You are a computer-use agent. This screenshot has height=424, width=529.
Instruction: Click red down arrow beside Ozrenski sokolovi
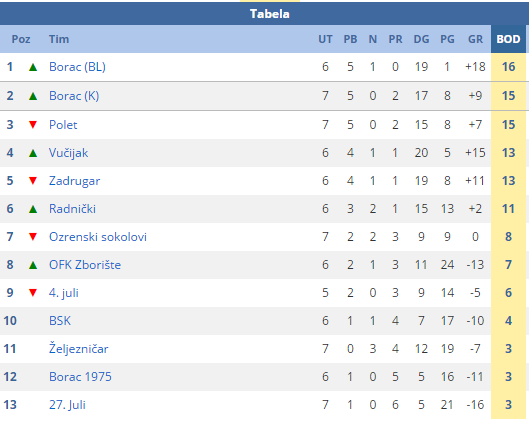click(33, 237)
